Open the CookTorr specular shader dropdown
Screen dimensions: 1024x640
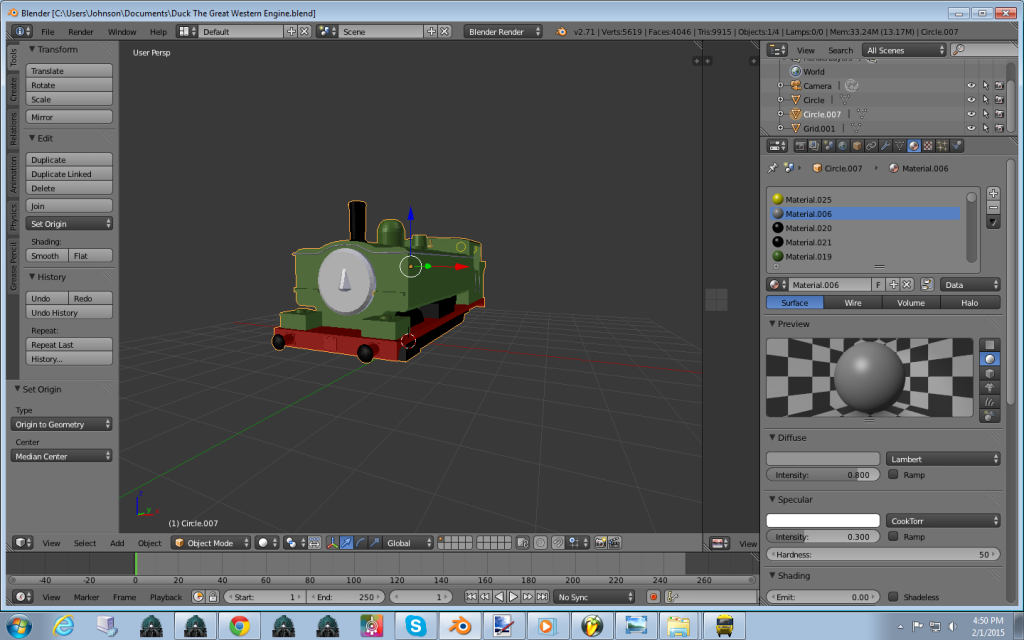[x=943, y=521]
